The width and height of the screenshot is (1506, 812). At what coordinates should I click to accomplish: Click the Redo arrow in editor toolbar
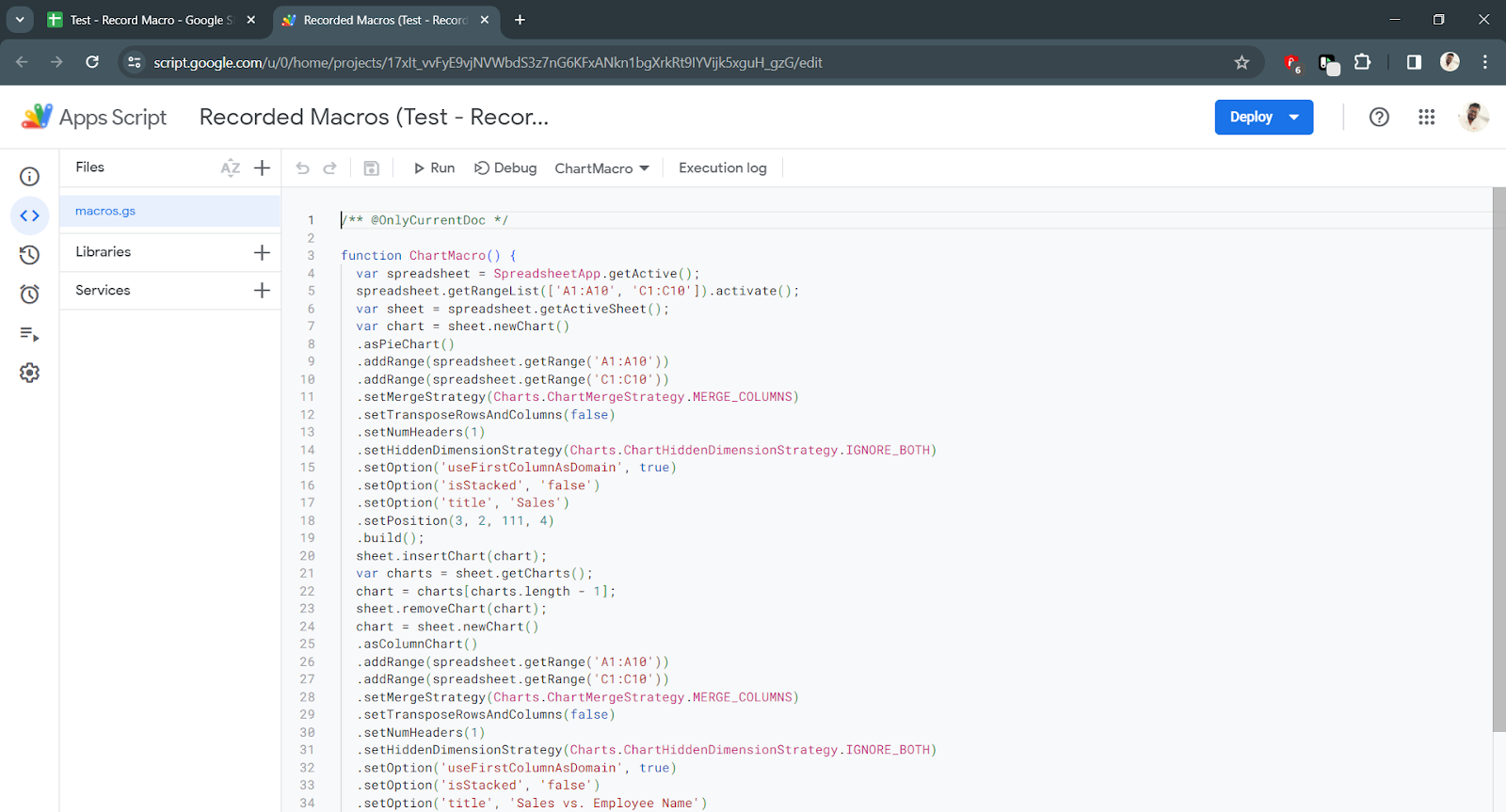[x=329, y=168]
